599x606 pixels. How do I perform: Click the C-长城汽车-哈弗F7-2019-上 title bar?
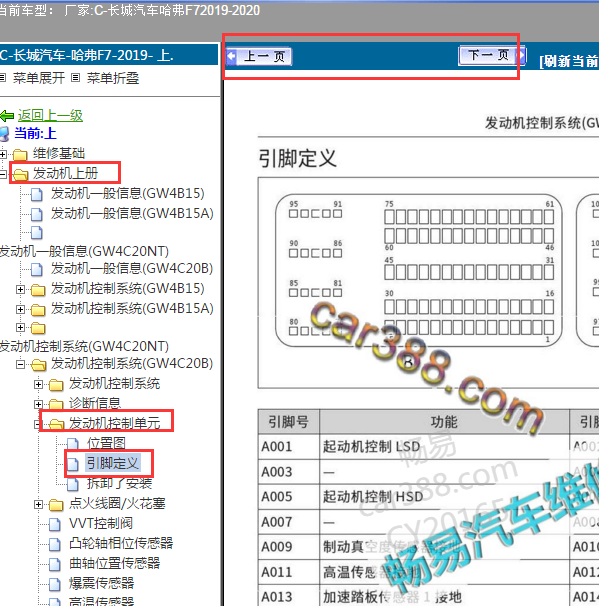[x=109, y=55]
